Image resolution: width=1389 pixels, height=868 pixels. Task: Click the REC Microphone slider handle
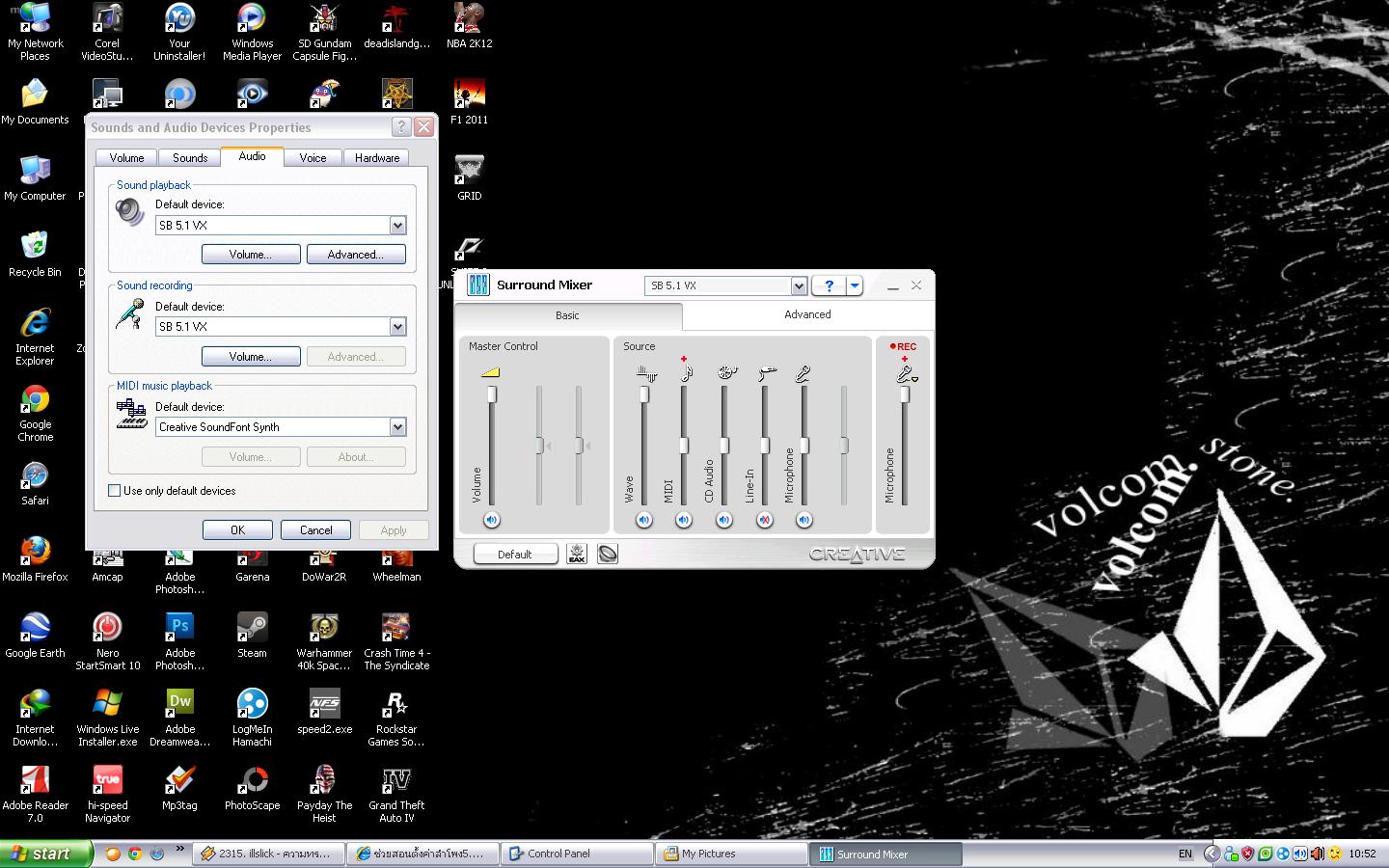[905, 394]
